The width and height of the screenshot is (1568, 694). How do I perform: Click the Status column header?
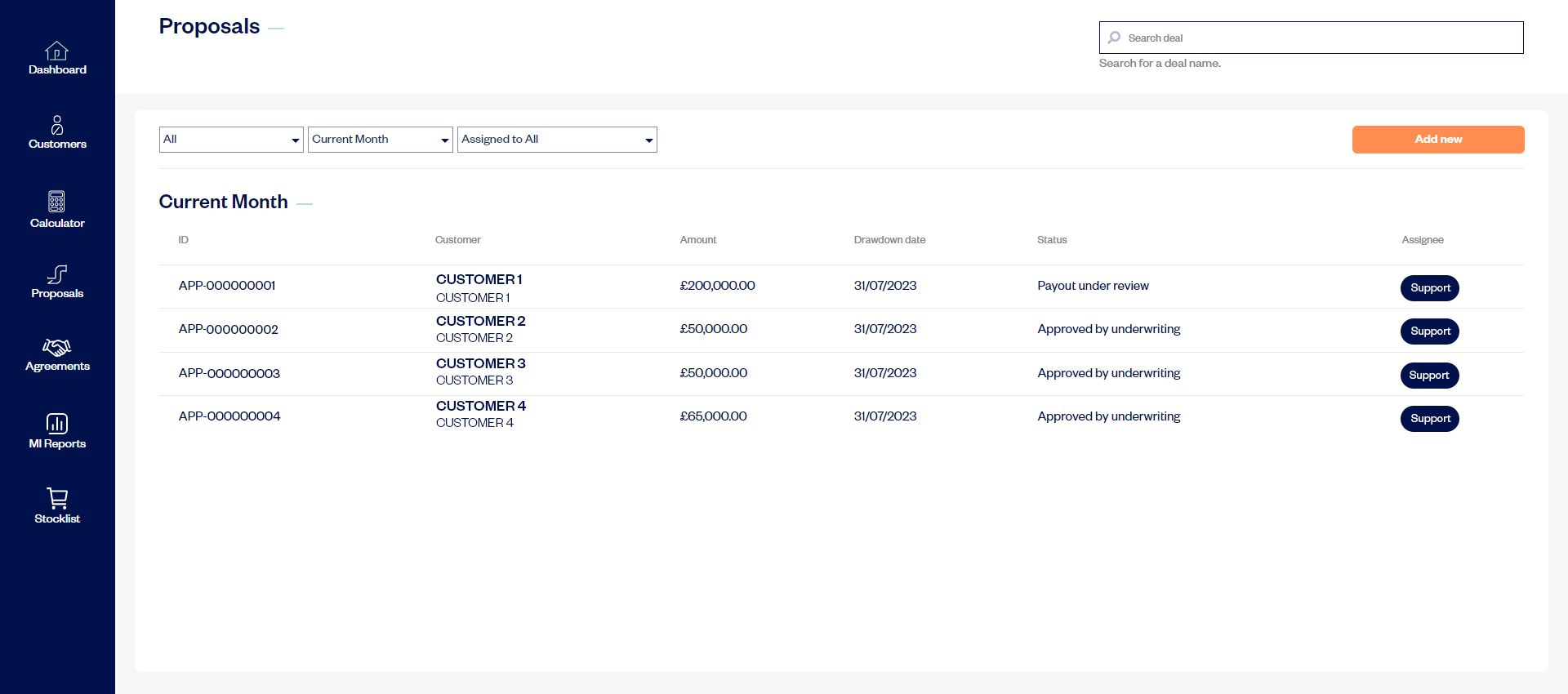pos(1052,240)
